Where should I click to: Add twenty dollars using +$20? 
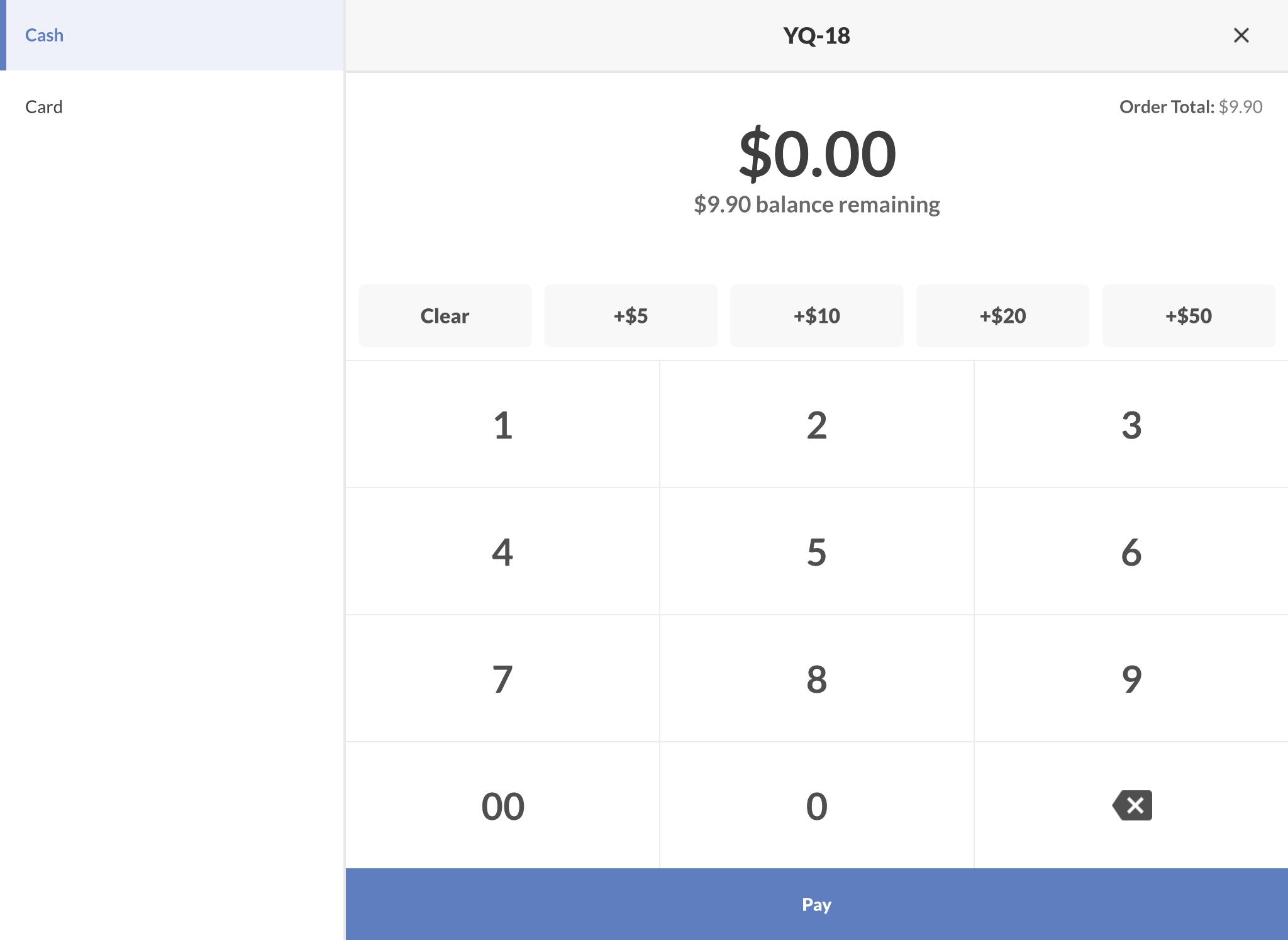(x=1002, y=316)
